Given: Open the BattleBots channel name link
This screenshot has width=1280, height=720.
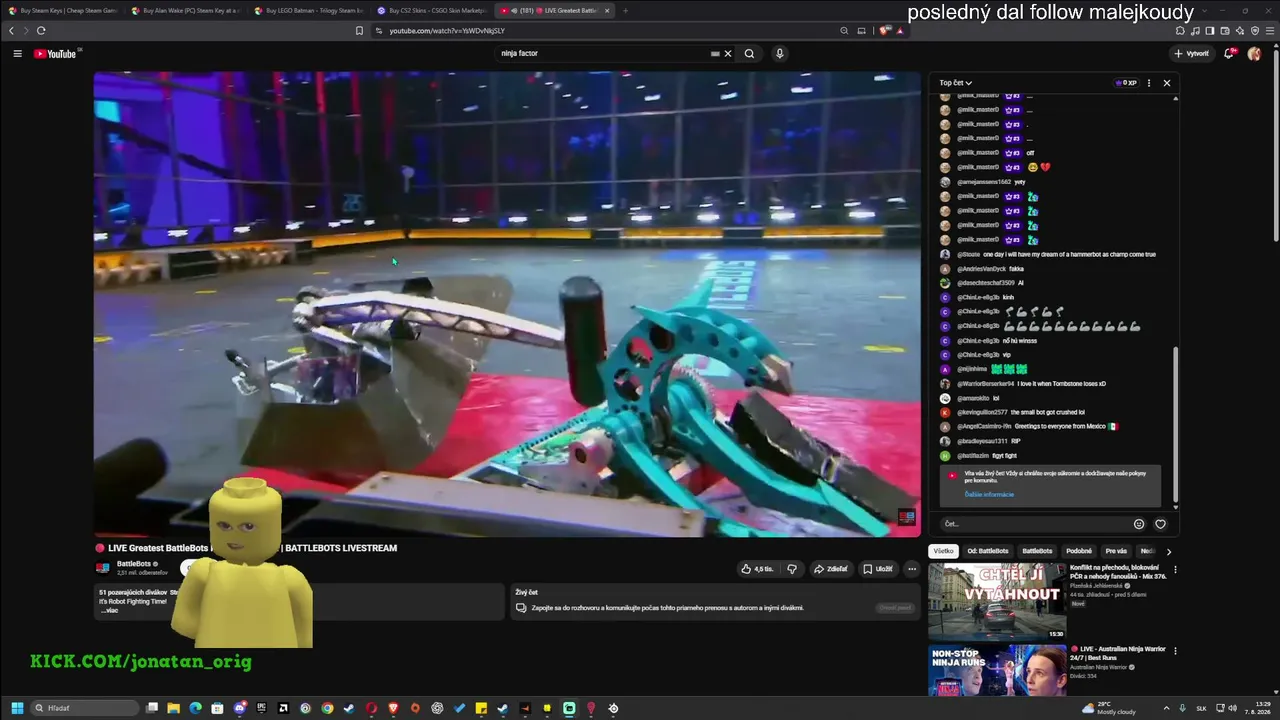Looking at the screenshot, I should point(134,564).
